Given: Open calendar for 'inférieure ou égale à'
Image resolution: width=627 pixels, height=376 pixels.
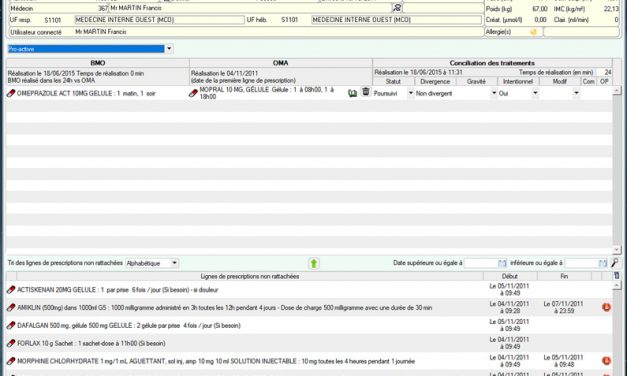Looking at the screenshot, I should (603, 263).
